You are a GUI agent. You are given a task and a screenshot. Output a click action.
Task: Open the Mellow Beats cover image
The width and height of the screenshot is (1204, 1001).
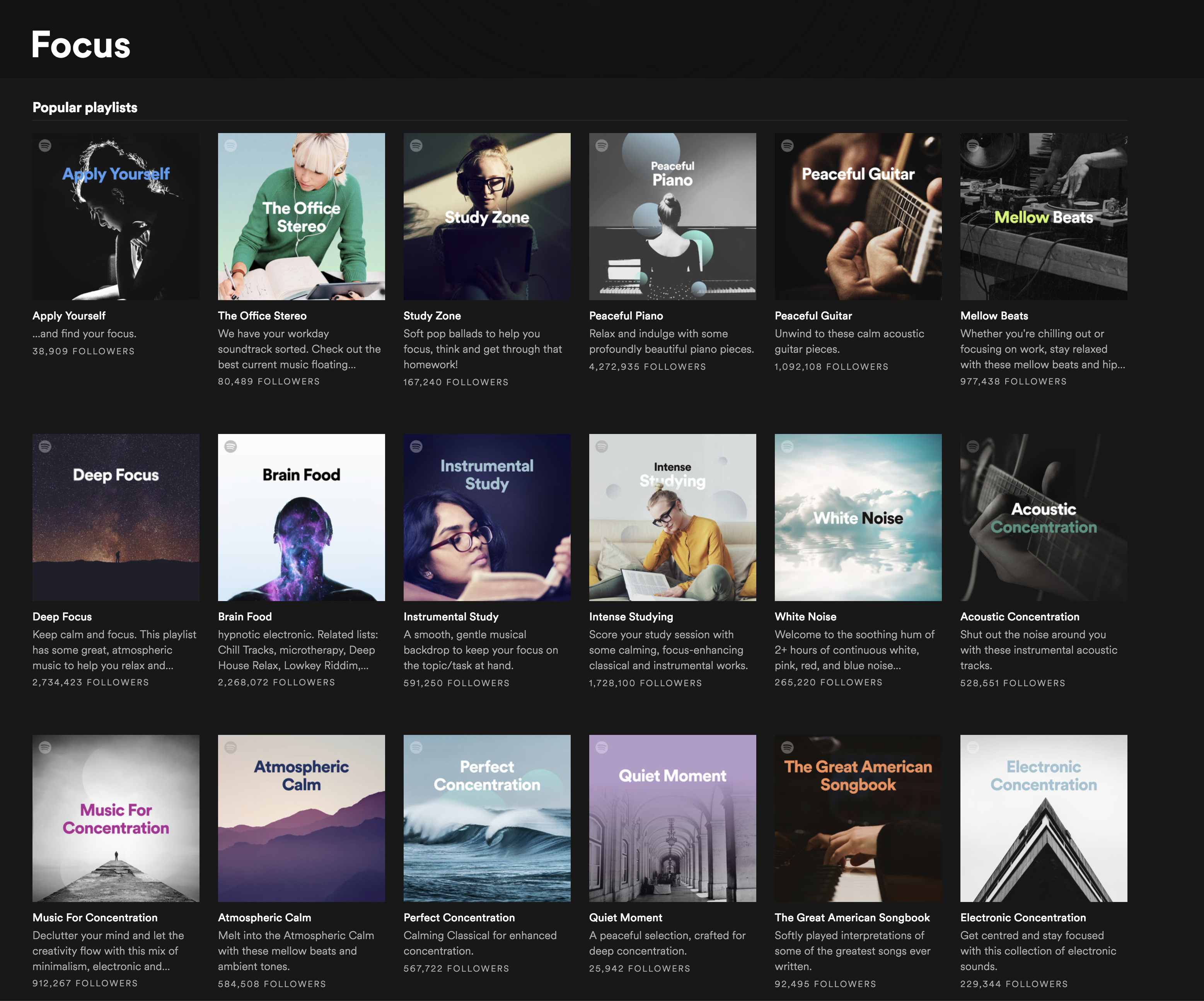coord(1044,216)
